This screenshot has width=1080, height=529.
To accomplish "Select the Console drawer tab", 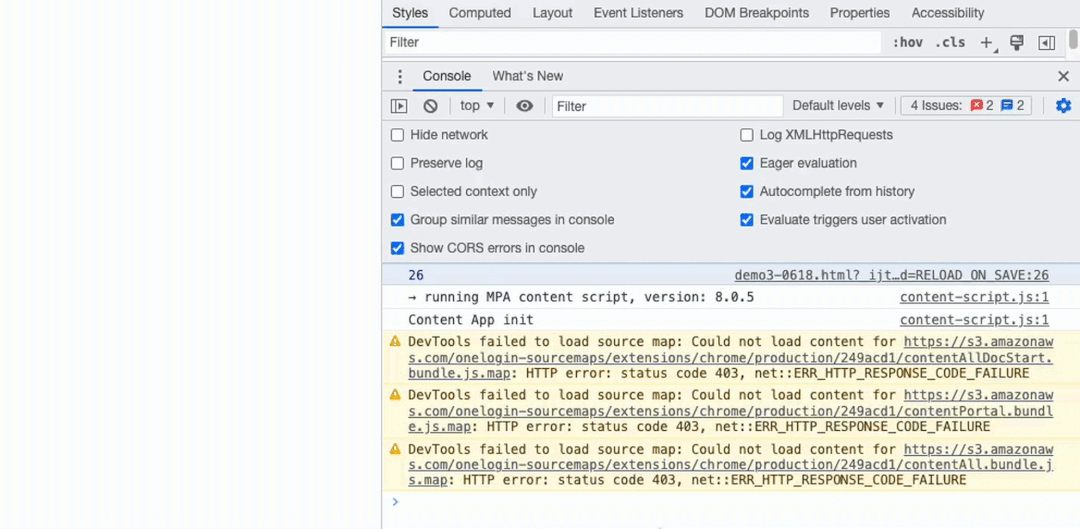I will (447, 76).
